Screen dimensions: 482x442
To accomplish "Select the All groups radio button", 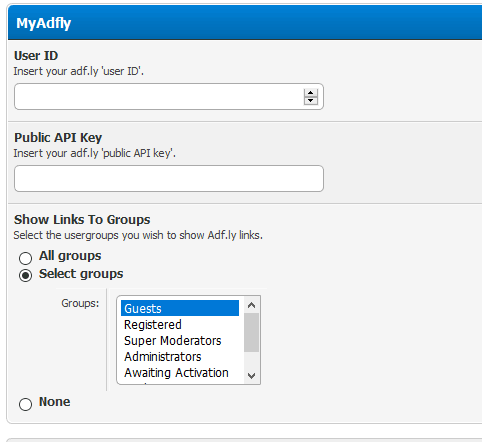I will pyautogui.click(x=25, y=258).
